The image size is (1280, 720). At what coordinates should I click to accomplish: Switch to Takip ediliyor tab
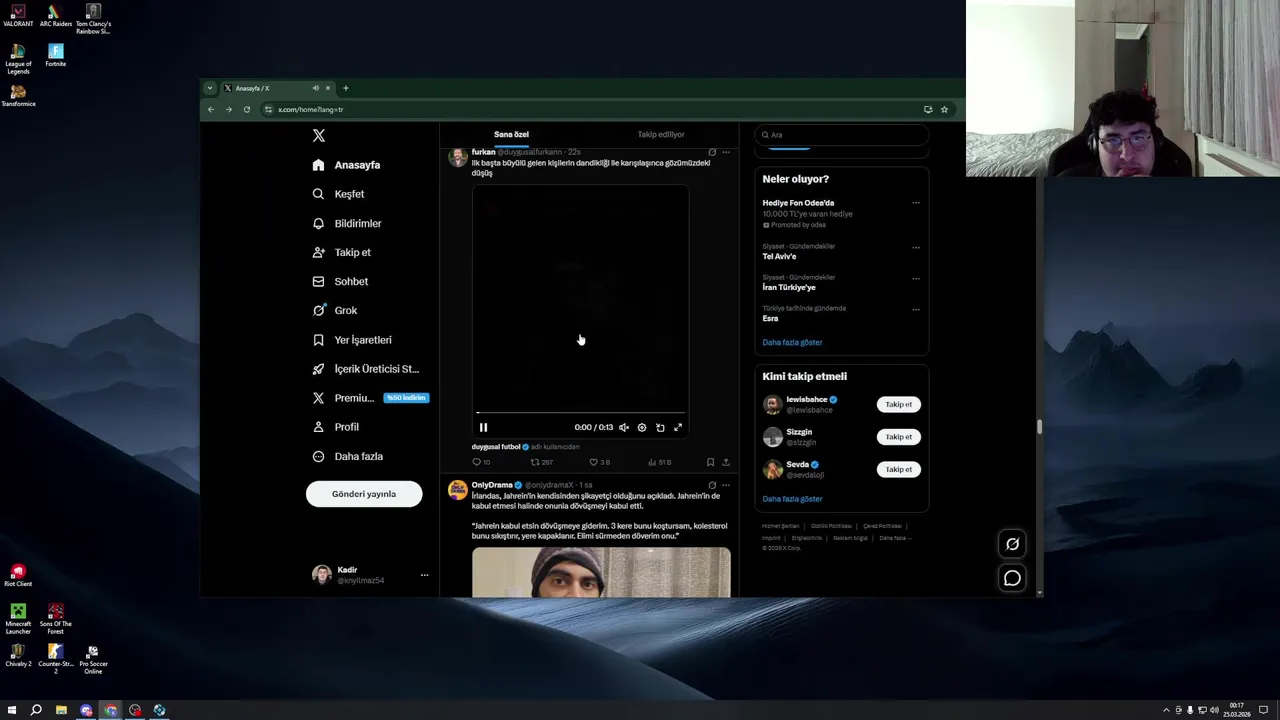coord(661,134)
